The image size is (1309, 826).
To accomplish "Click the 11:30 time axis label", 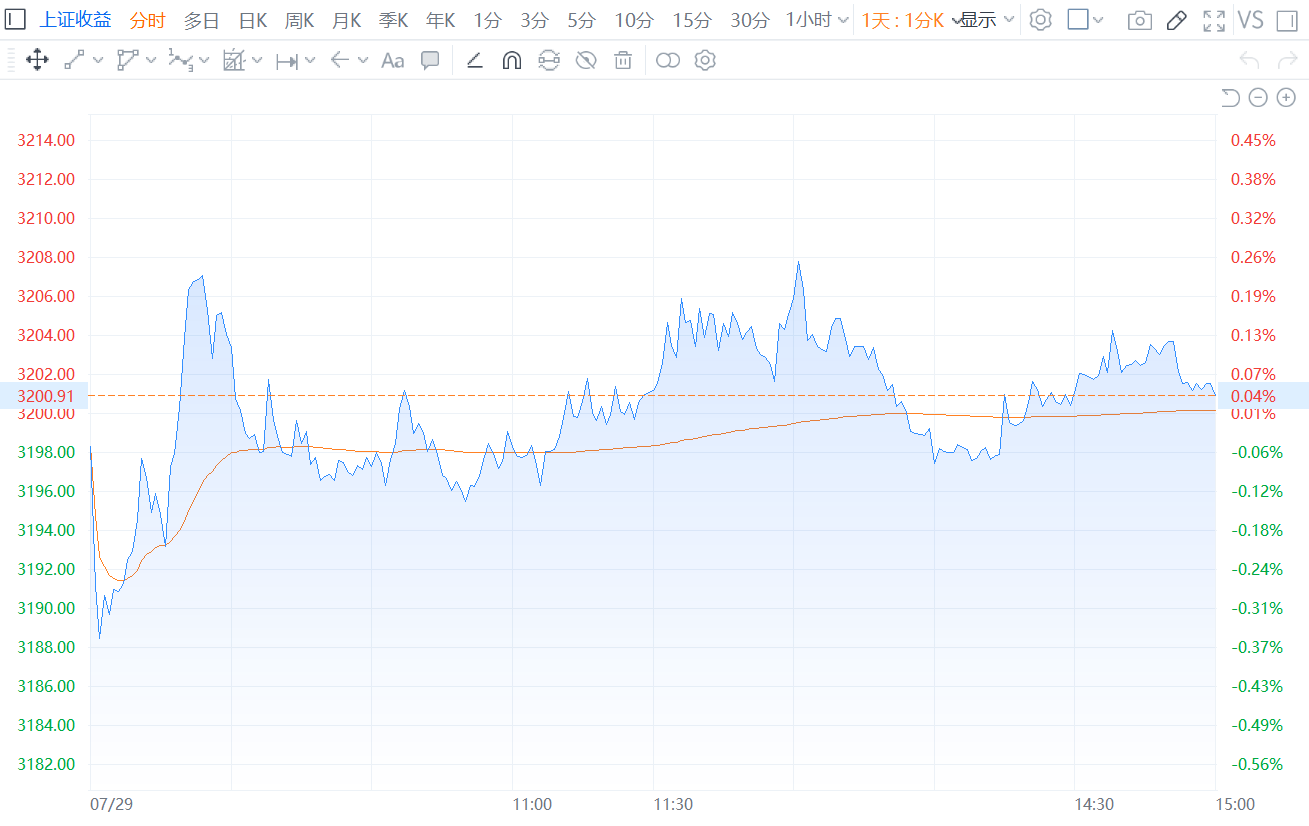I will (673, 804).
